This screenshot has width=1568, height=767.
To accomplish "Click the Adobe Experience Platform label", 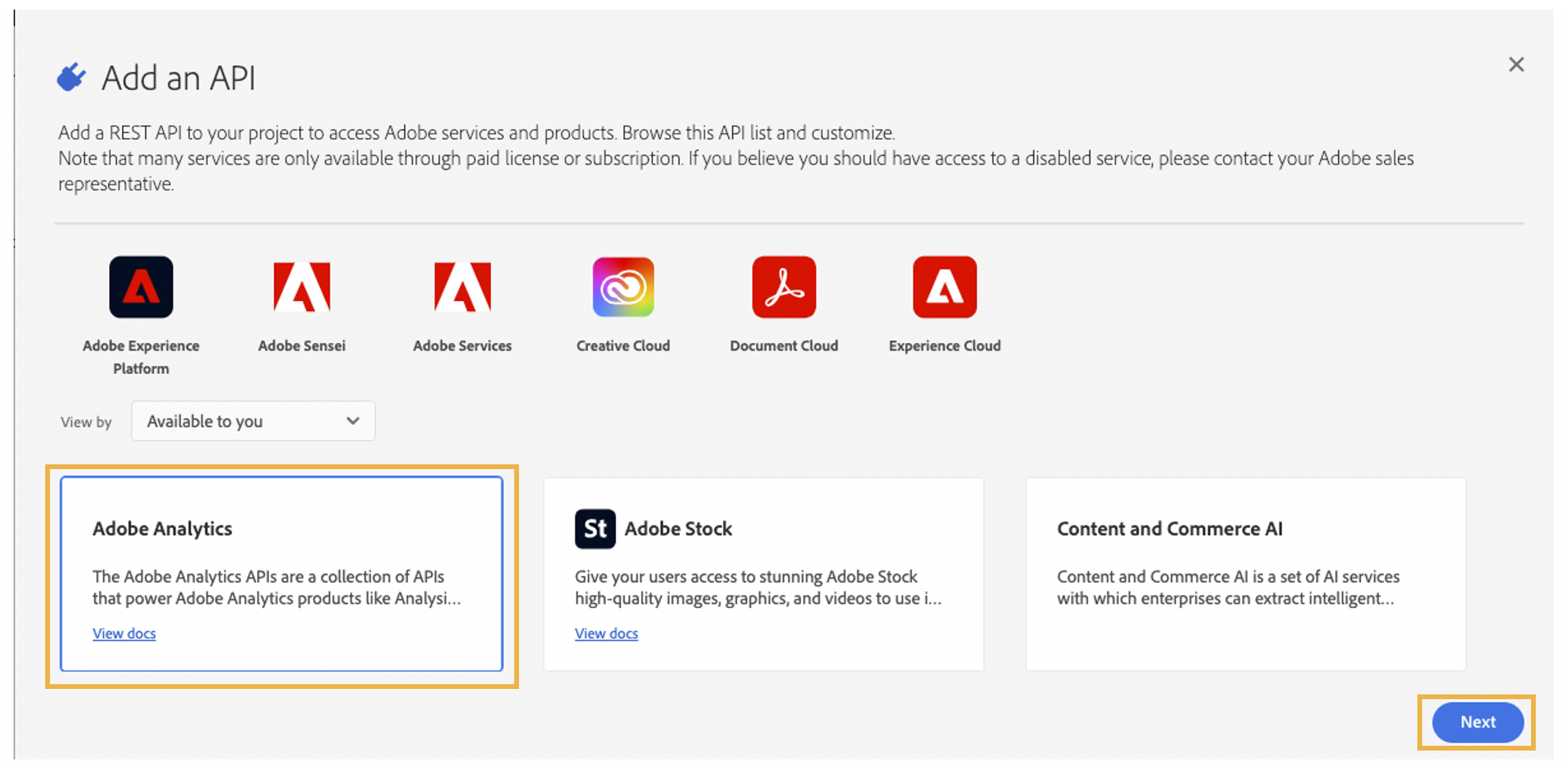I will pos(141,357).
